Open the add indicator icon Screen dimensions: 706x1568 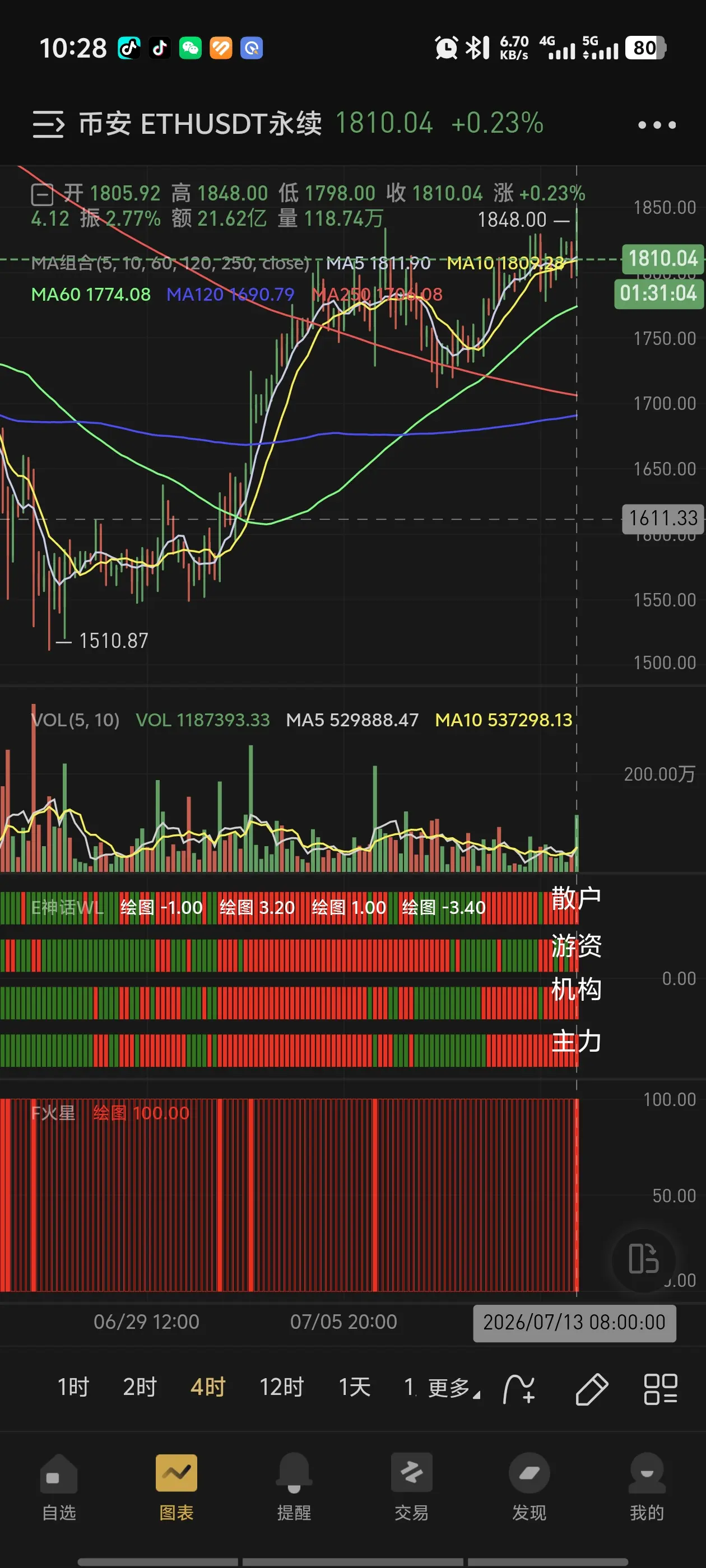coord(519,1388)
